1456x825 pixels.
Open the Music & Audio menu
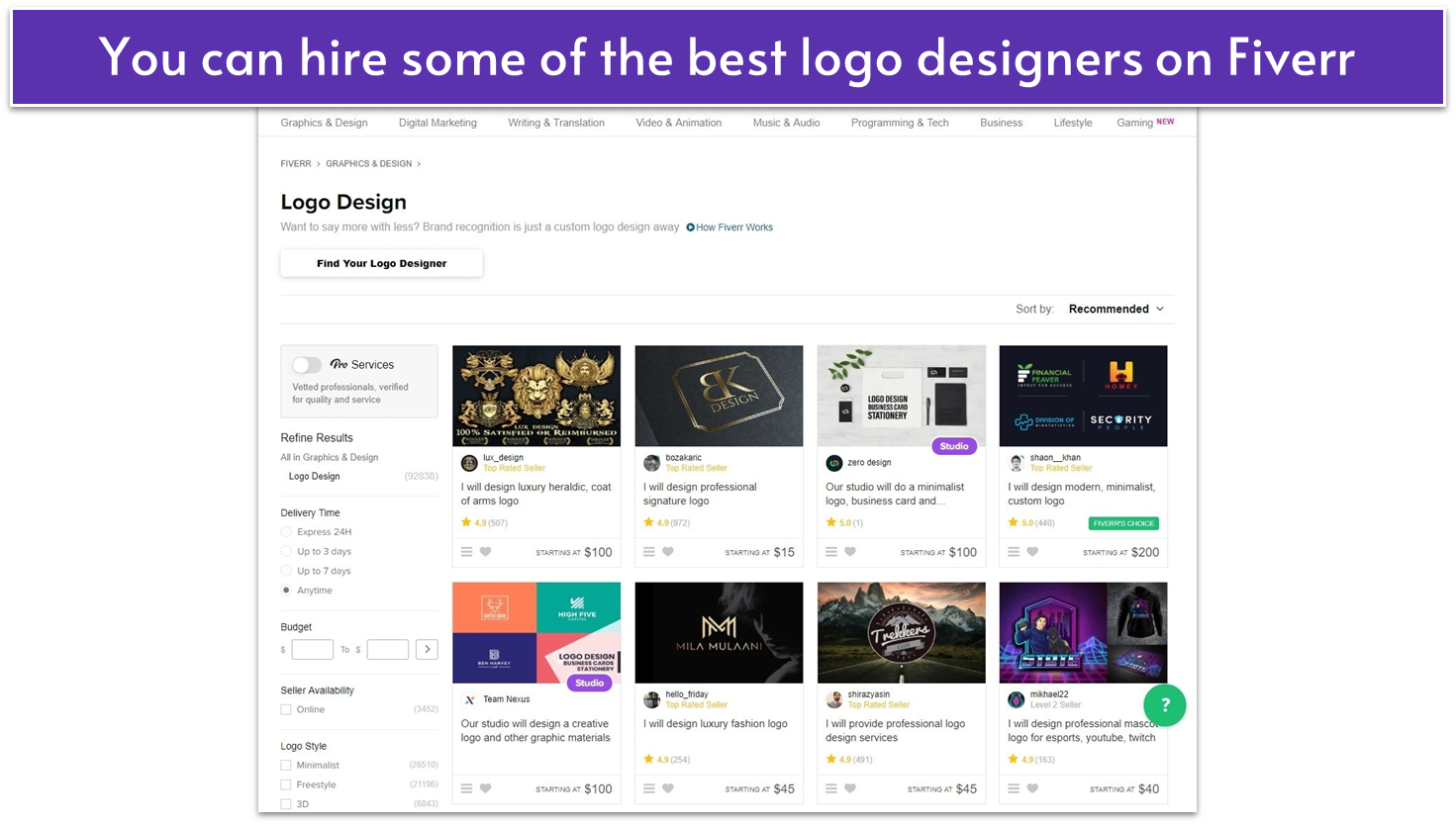point(786,123)
